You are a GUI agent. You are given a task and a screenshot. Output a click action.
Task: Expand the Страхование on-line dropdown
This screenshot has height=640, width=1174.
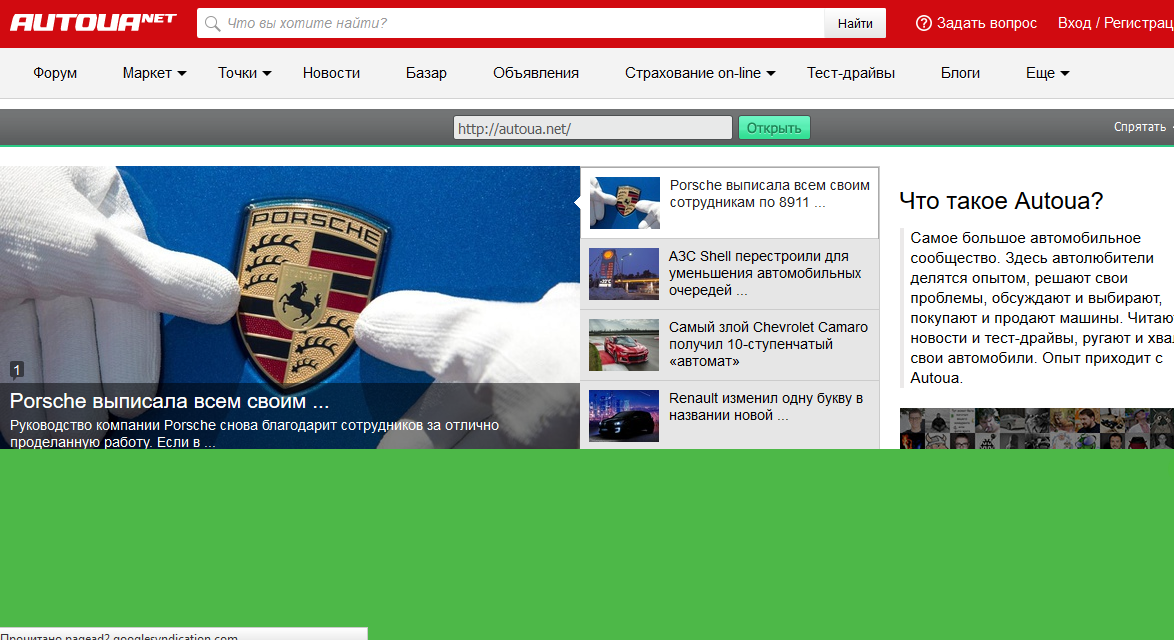(x=700, y=73)
